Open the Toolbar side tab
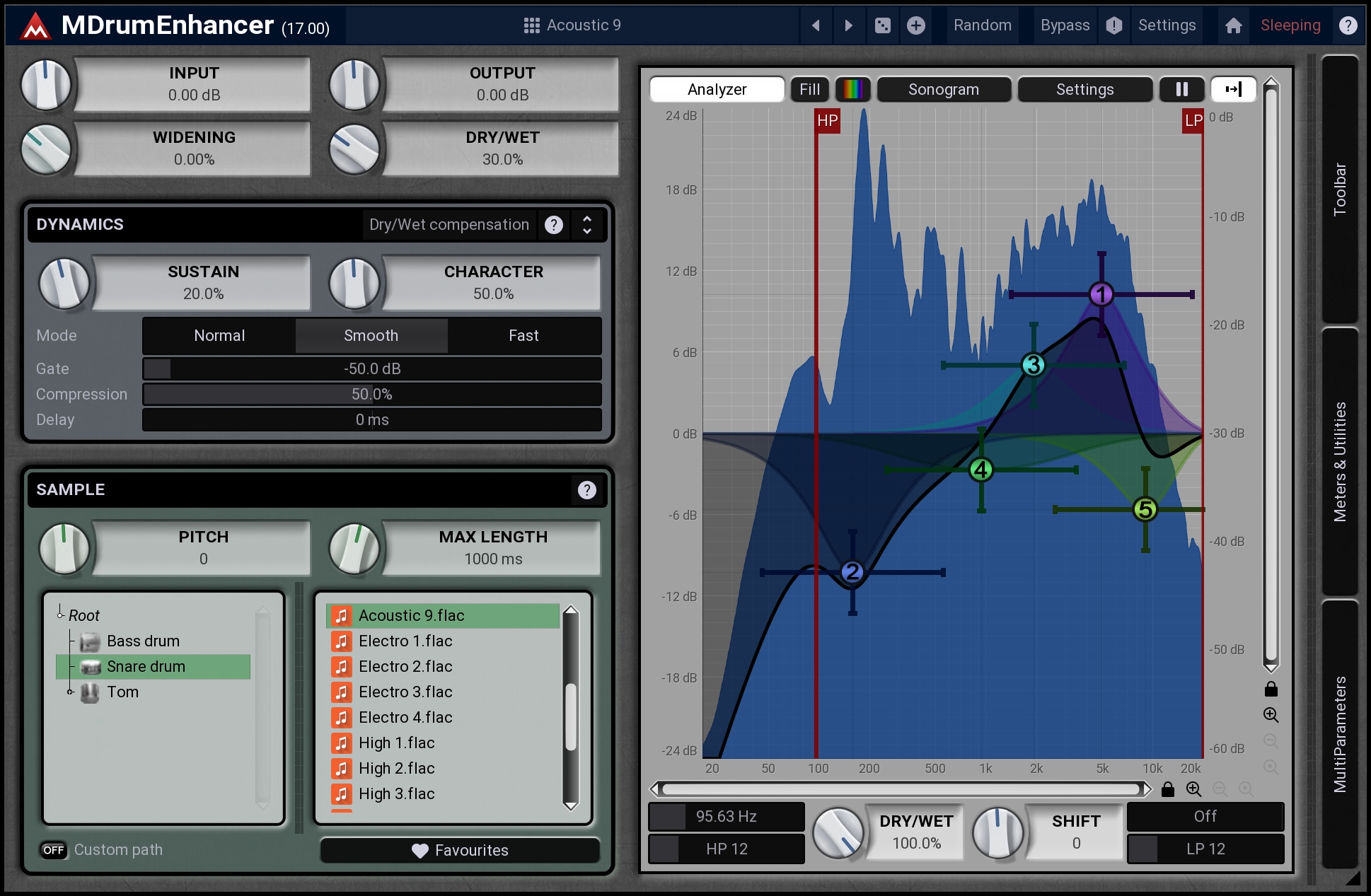The height and width of the screenshot is (896, 1371). [x=1339, y=190]
